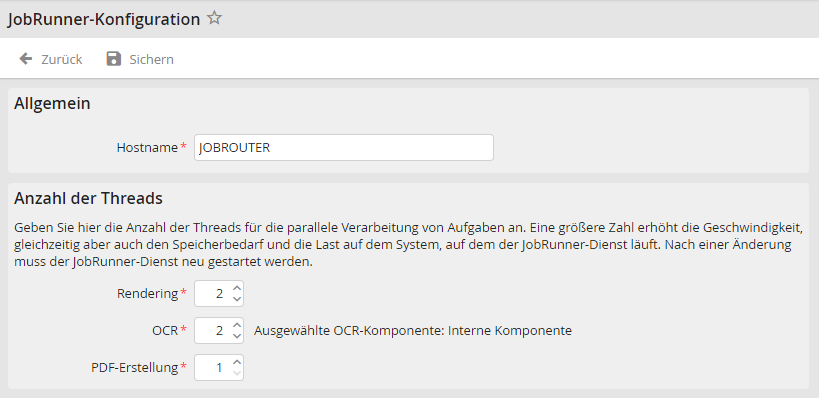
Task: Mark JobRunner-Konfiguration as favorite with star
Action: coord(214,18)
